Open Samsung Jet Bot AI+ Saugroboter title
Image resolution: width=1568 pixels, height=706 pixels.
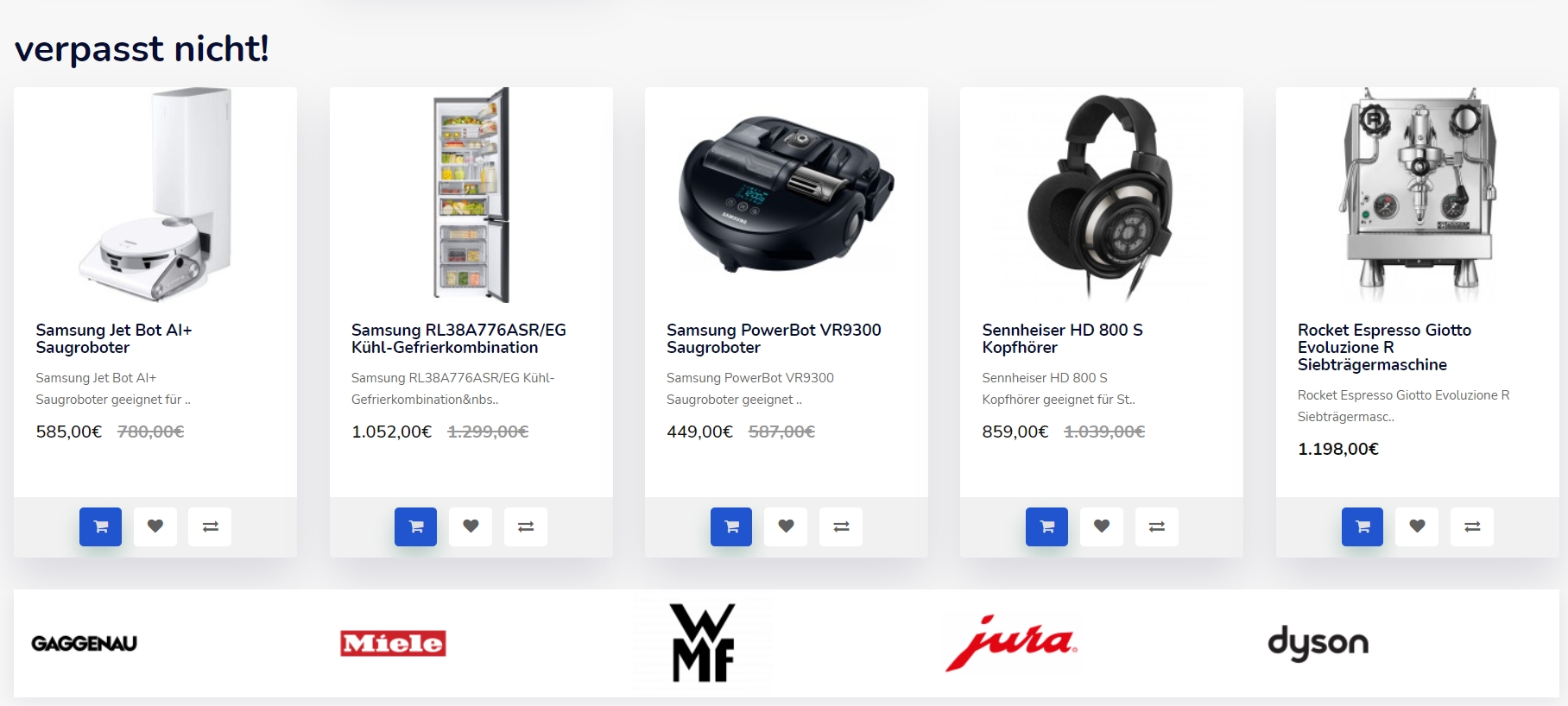[x=113, y=338]
